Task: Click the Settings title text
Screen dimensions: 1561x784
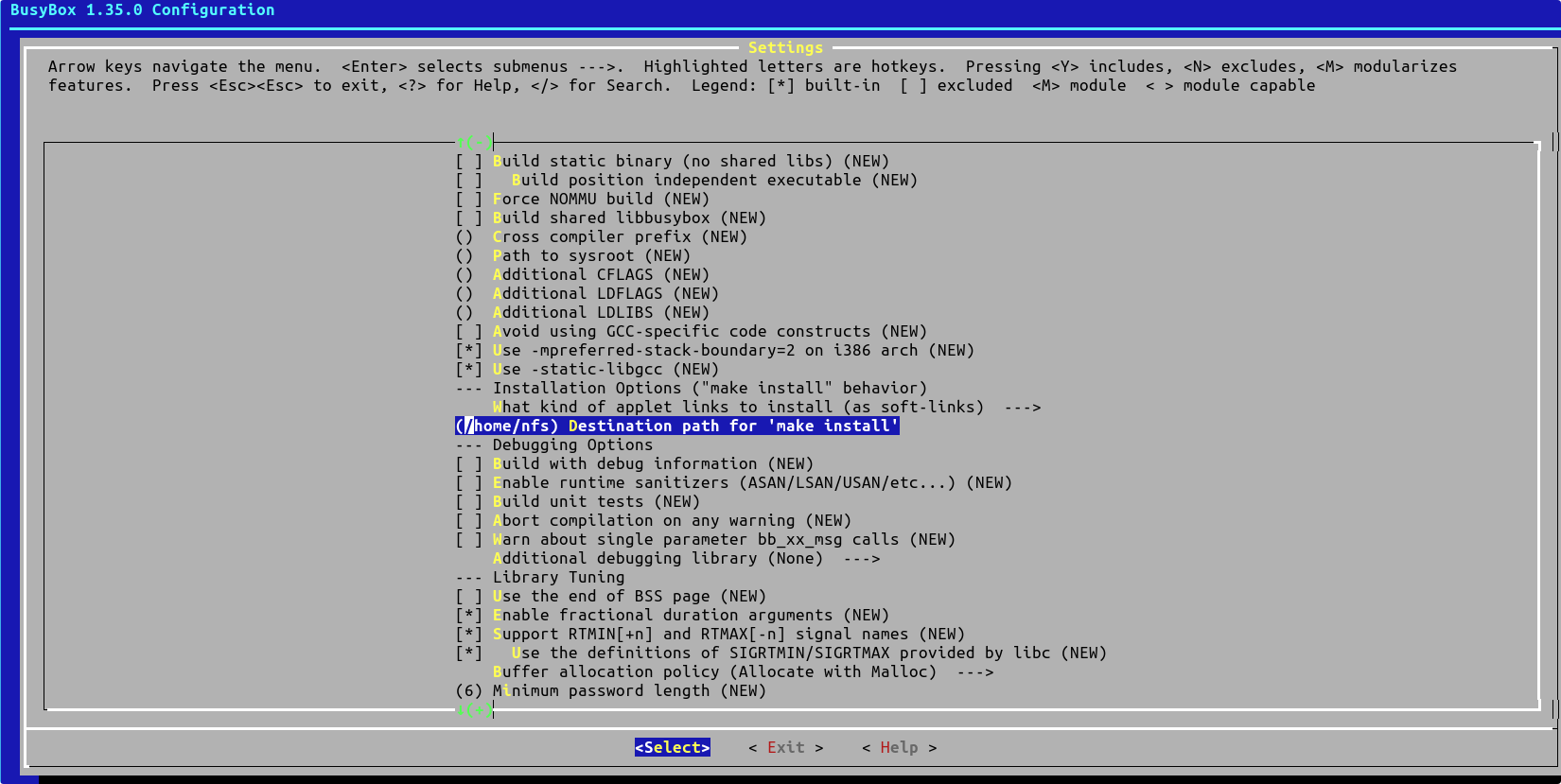Action: 785,47
